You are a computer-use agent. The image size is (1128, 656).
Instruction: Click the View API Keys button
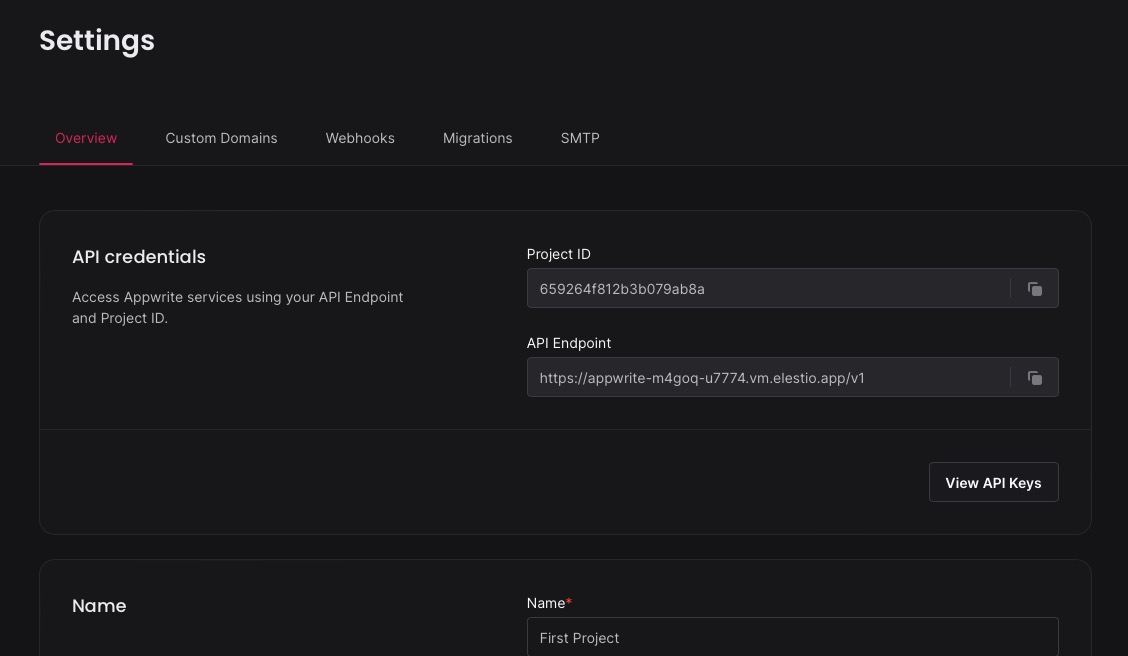click(x=993, y=482)
